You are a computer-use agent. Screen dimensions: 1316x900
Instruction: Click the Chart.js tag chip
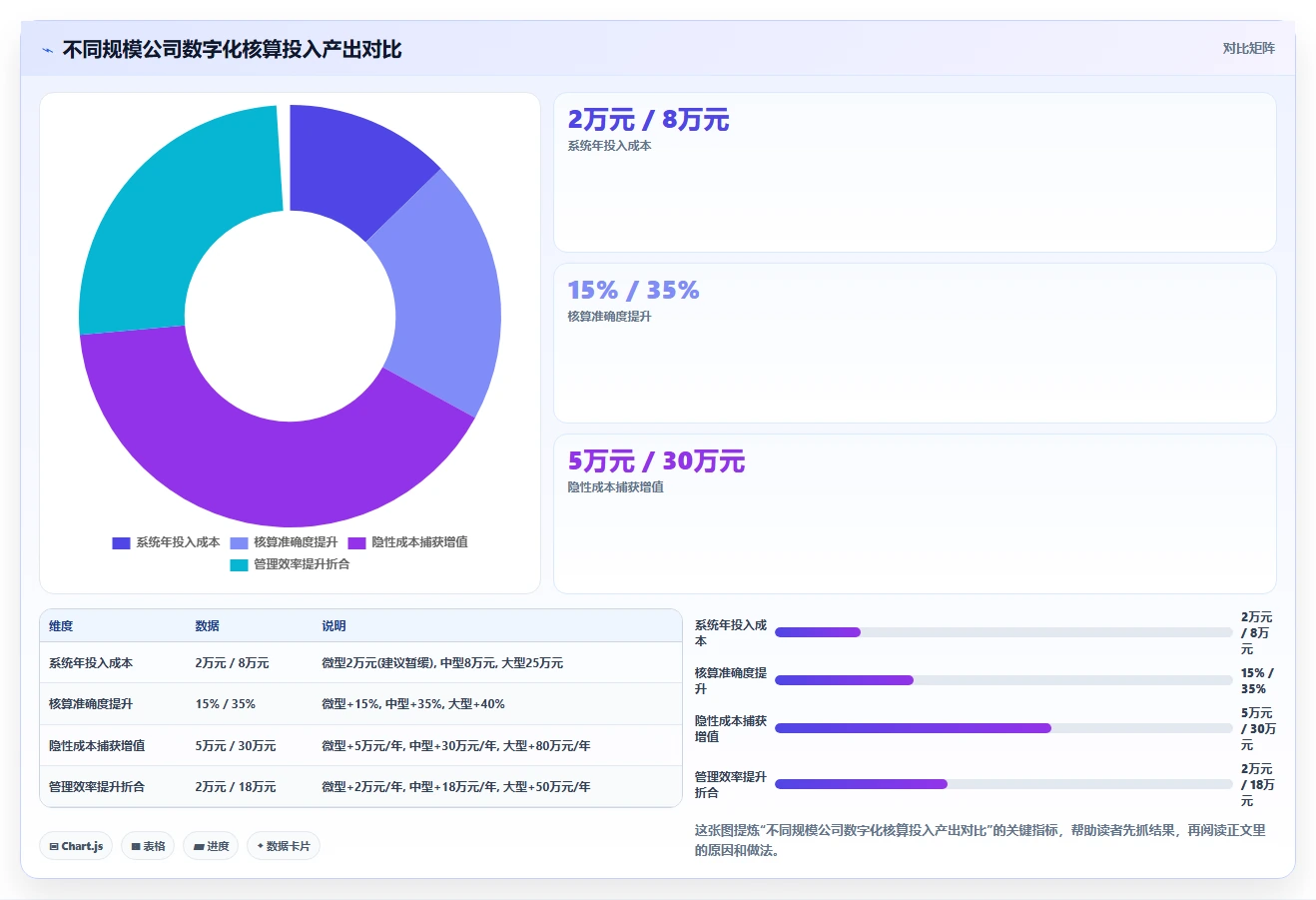76,846
